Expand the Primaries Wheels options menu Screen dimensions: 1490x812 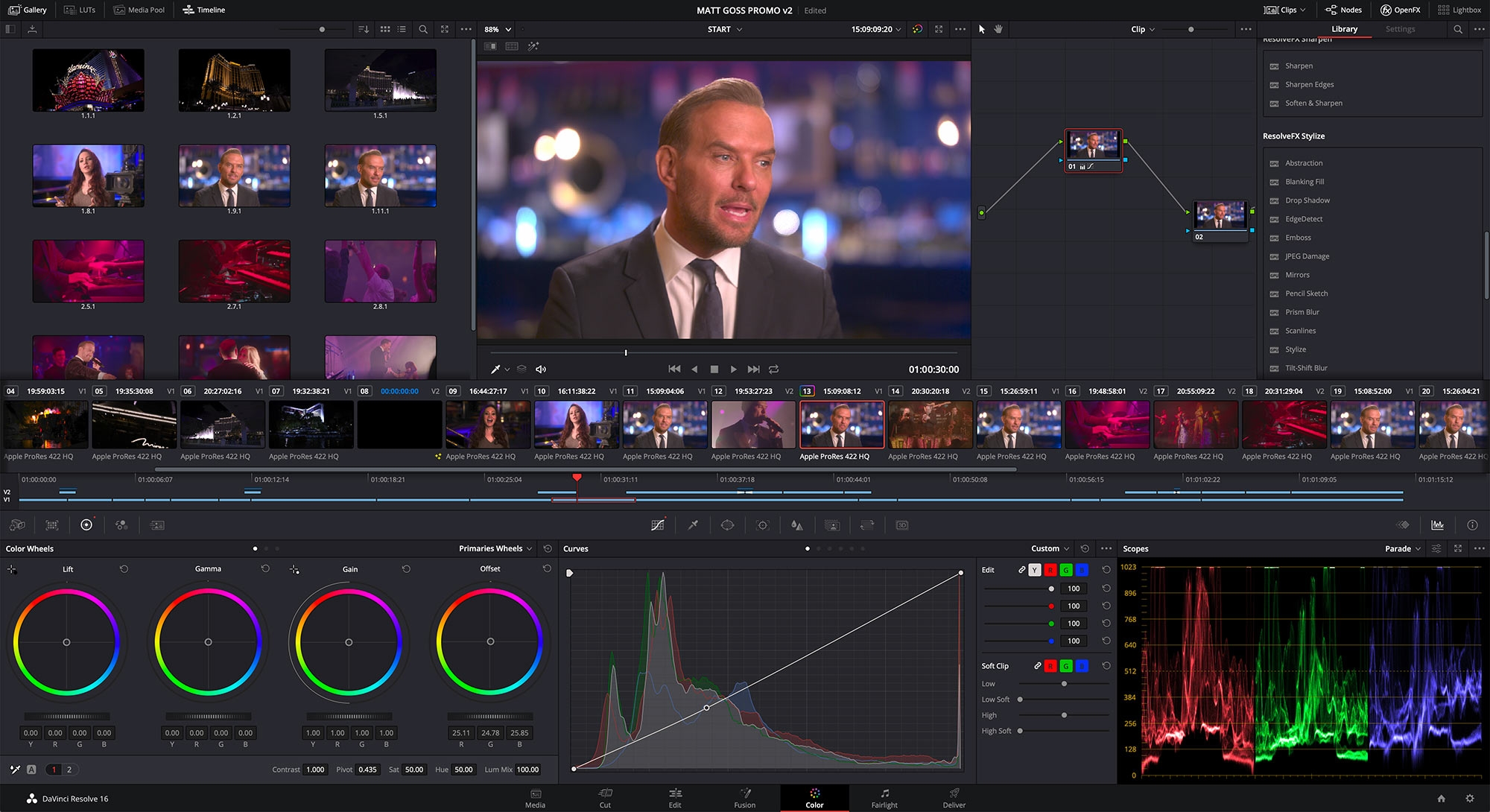[x=528, y=548]
